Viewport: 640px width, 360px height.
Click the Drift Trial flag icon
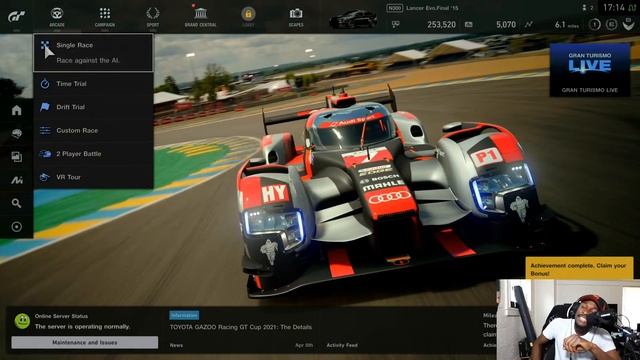45,107
